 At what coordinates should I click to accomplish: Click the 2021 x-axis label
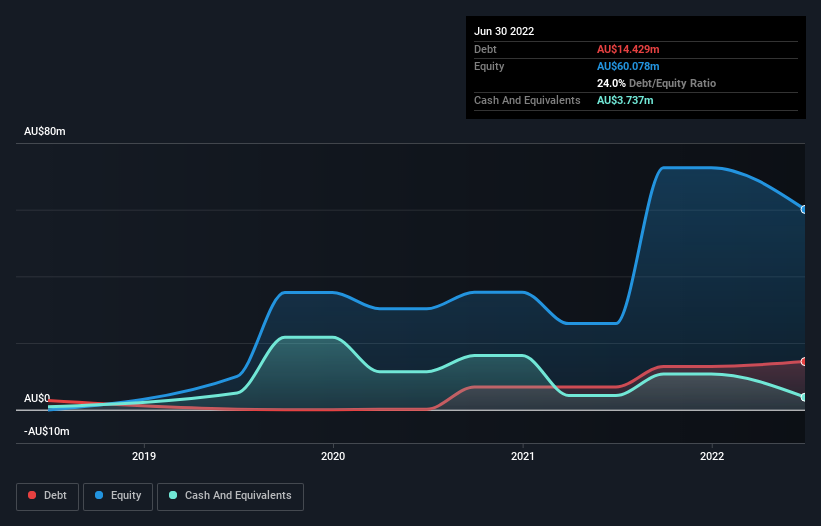coord(523,456)
